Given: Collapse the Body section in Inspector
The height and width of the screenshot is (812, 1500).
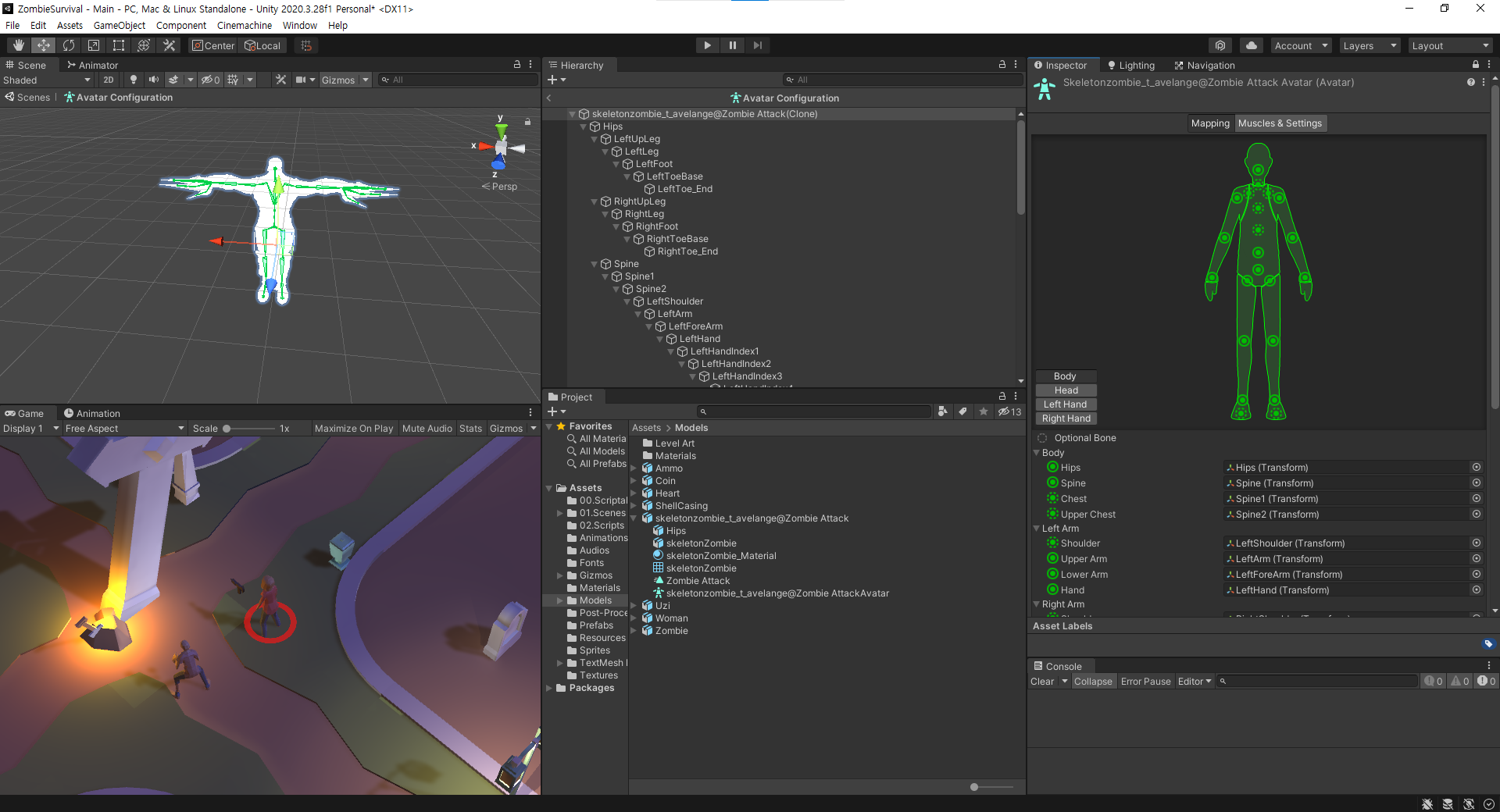Looking at the screenshot, I should tap(1037, 453).
